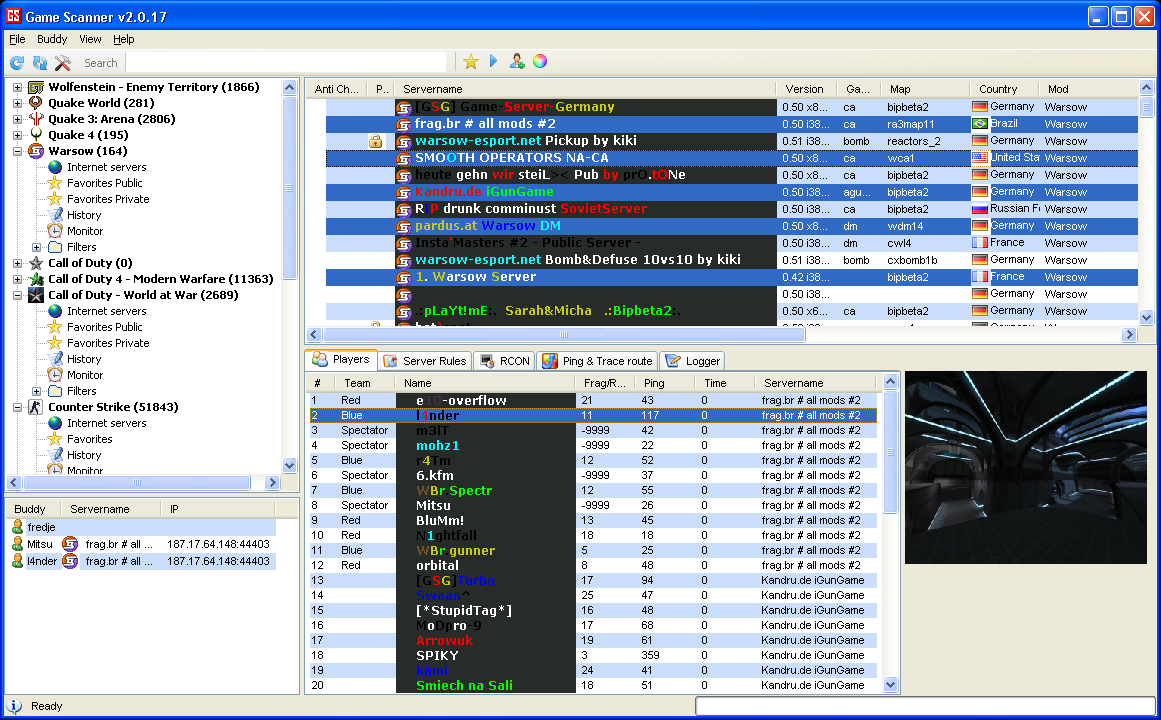Expand the Quake 3: Arena tree node

coord(17,119)
